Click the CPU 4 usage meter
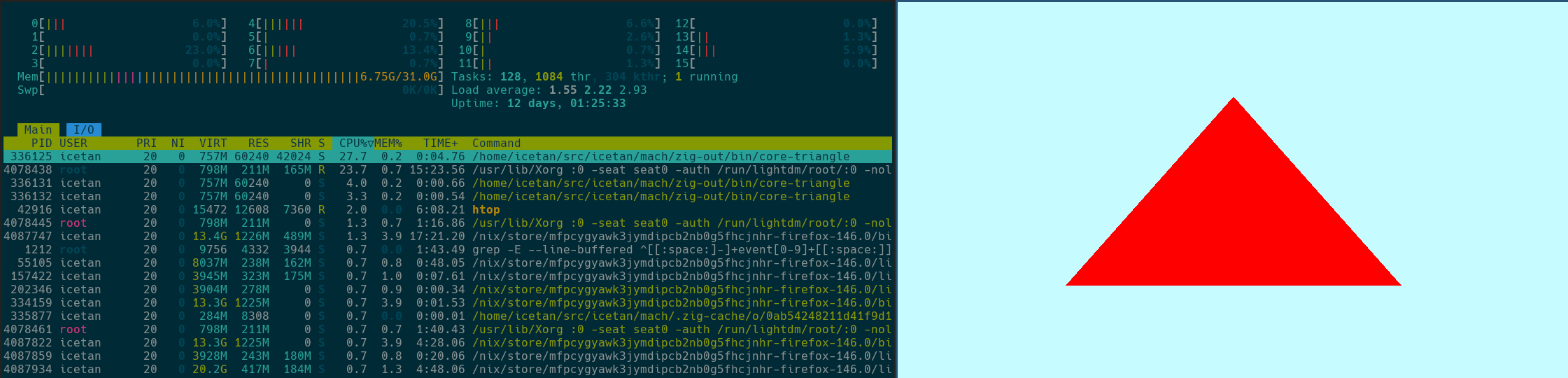The image size is (1568, 378). [346, 24]
